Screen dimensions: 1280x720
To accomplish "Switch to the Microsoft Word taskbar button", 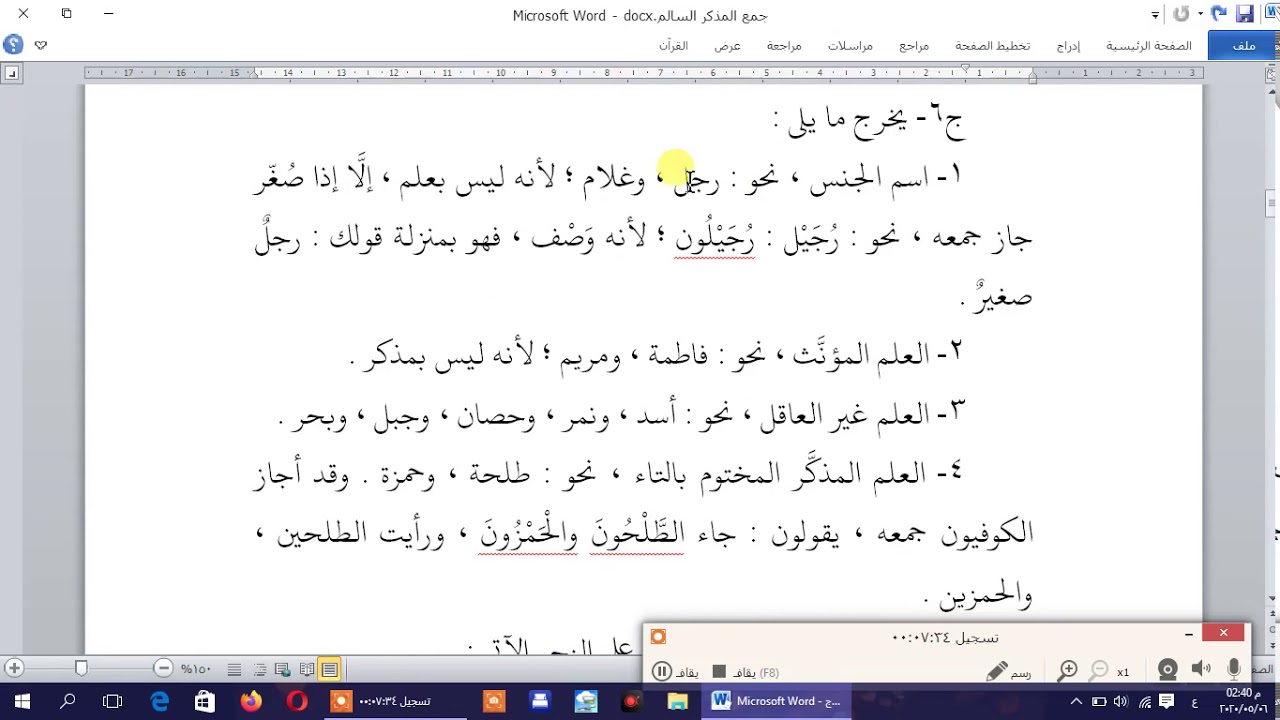I will (x=778, y=702).
